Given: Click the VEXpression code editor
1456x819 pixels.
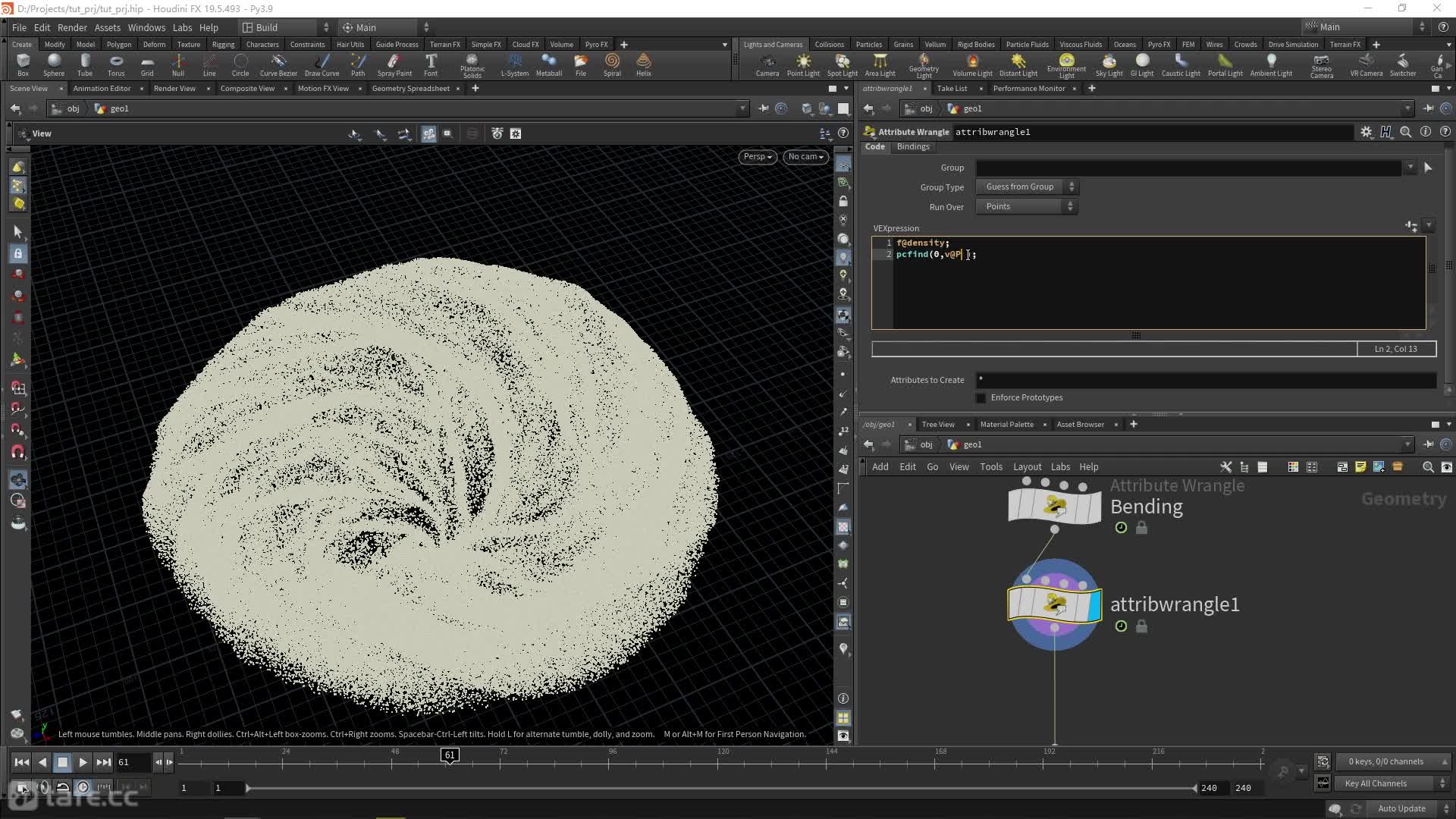Looking at the screenshot, I should click(x=1149, y=283).
